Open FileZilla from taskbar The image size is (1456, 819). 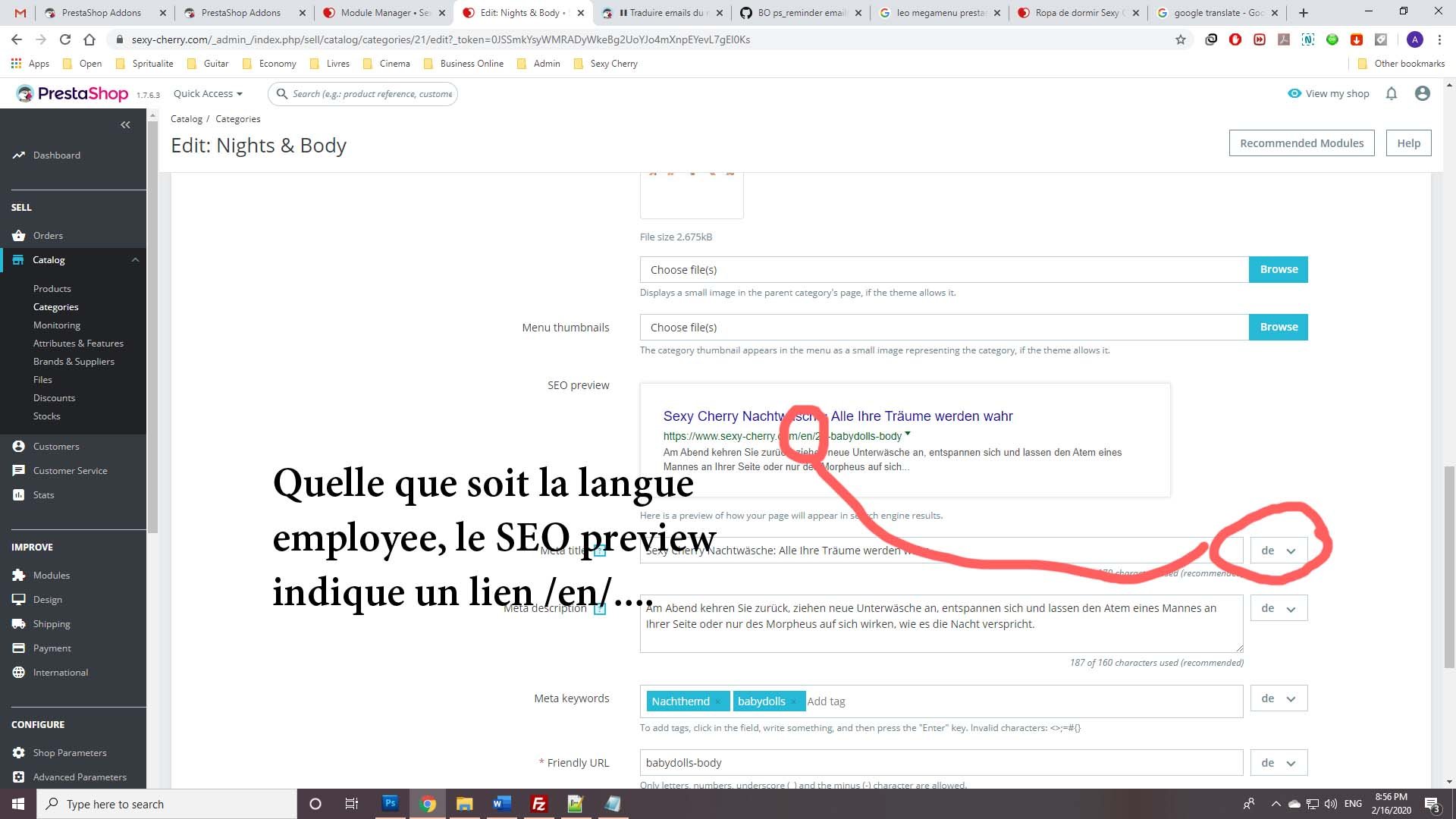click(x=539, y=804)
